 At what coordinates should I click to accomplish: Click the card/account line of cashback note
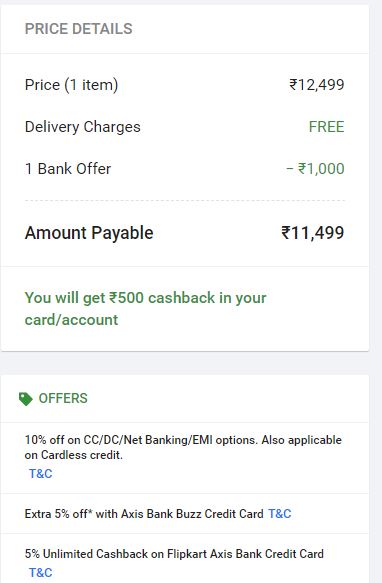71,320
